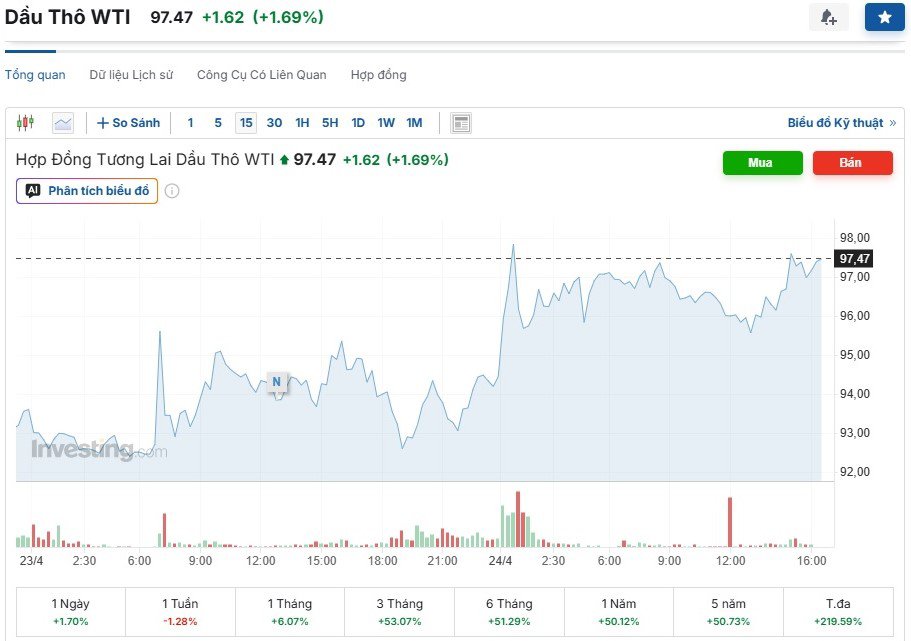911x641 pixels.
Task: Select the 1D chart interval
Action: (358, 123)
